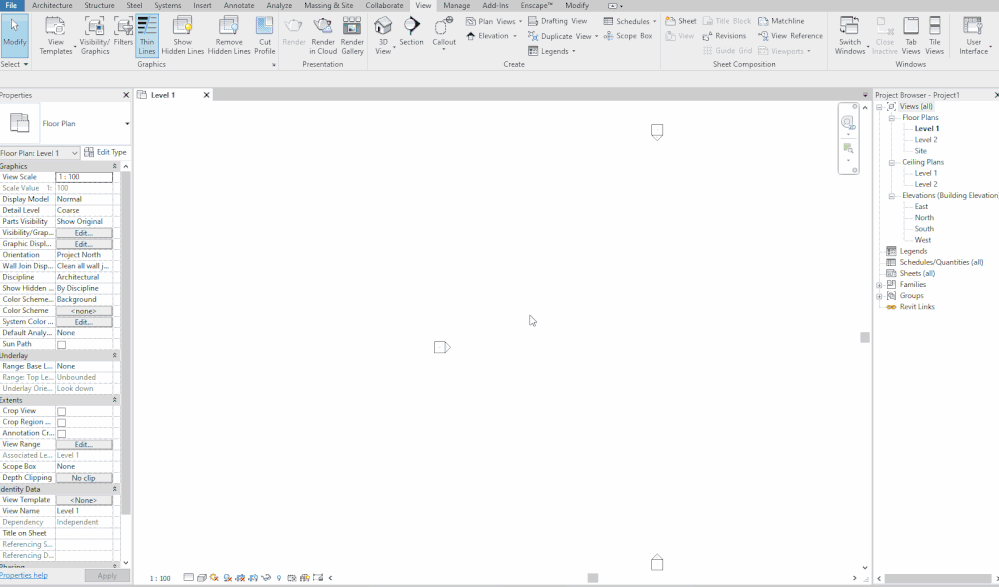Toggle Annotation Crop checkbox
The height and width of the screenshot is (587, 999).
pyautogui.click(x=62, y=434)
